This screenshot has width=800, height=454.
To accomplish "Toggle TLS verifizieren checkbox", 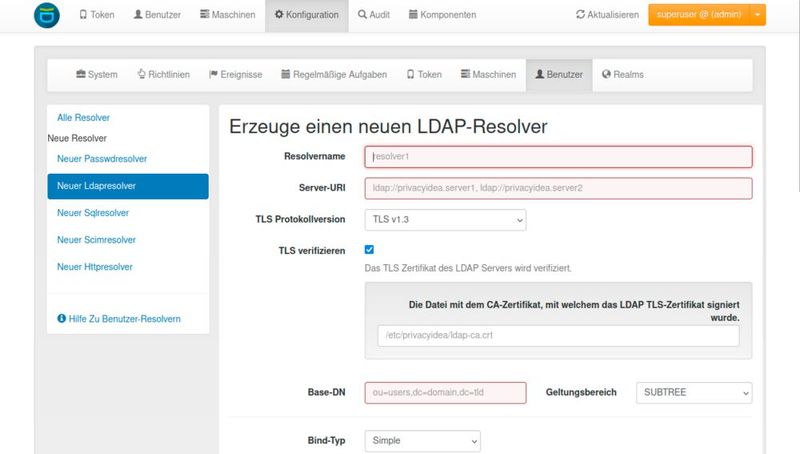I will tap(369, 249).
